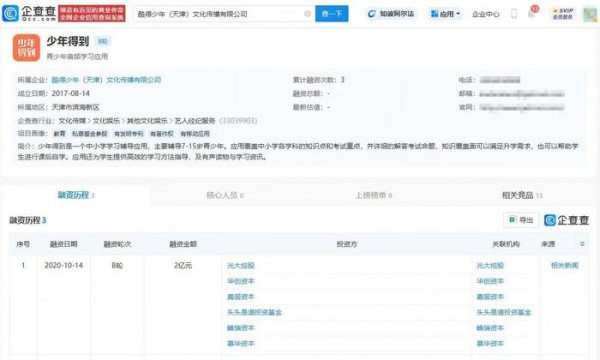Open 光大控股 investor link
Image resolution: width=600 pixels, height=360 pixels.
click(x=241, y=266)
